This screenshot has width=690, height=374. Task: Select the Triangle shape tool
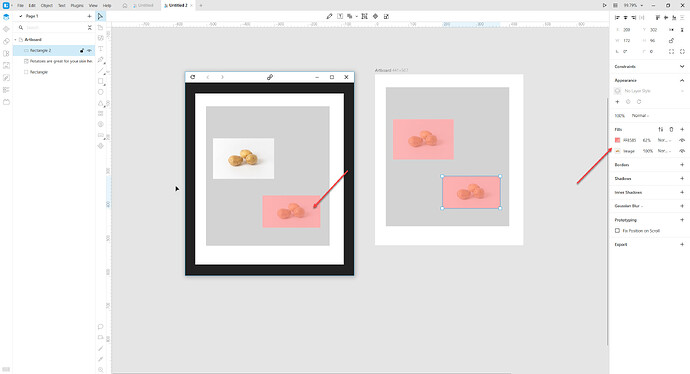tap(100, 103)
